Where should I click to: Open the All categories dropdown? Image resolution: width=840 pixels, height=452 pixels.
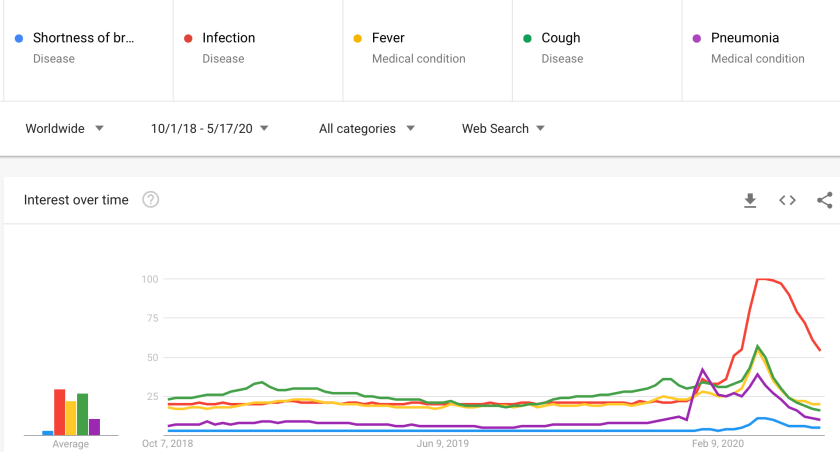point(366,128)
